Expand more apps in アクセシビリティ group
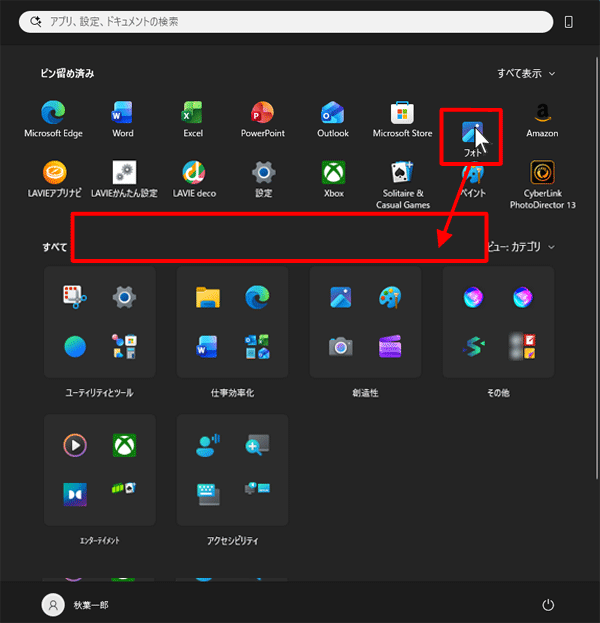This screenshot has height=623, width=600. tap(257, 488)
